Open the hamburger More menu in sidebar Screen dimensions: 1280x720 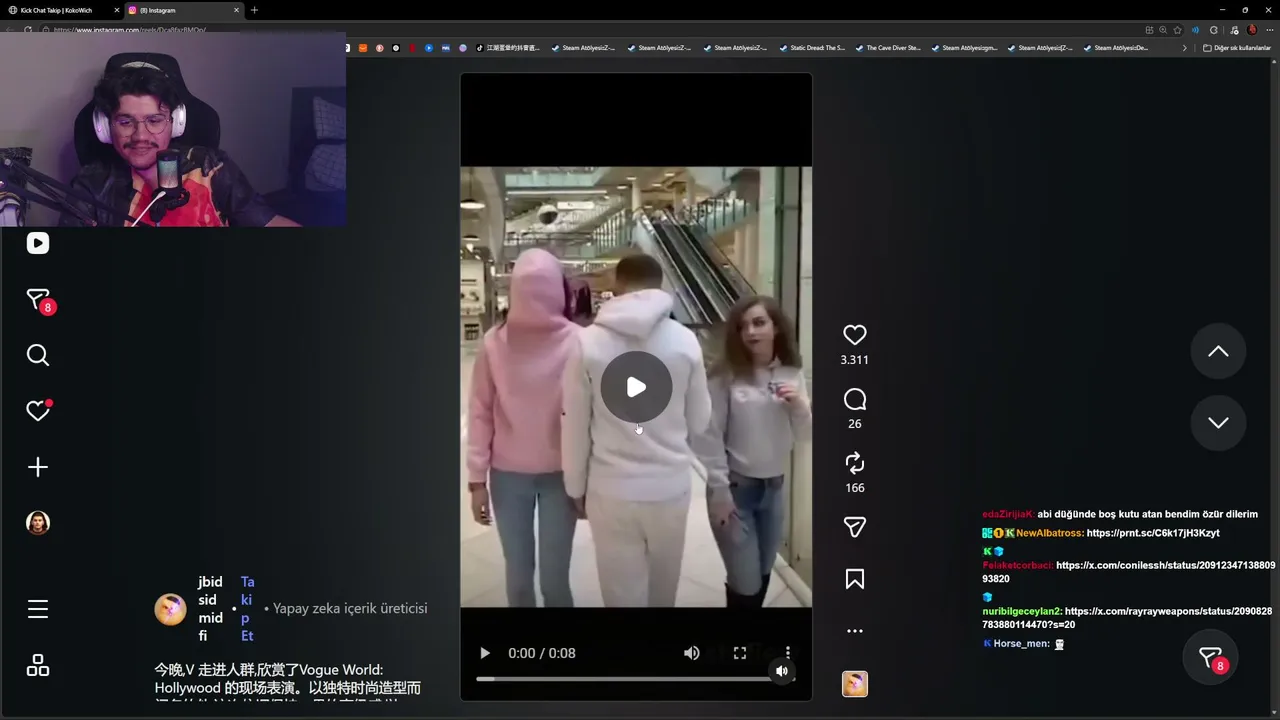pos(38,609)
